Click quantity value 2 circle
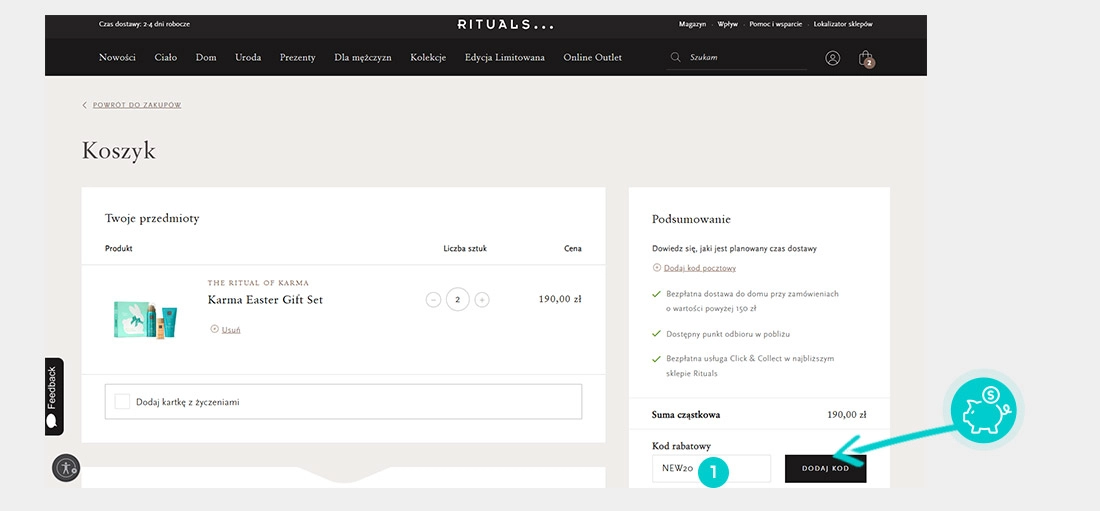This screenshot has width=1100, height=511. pos(457,300)
